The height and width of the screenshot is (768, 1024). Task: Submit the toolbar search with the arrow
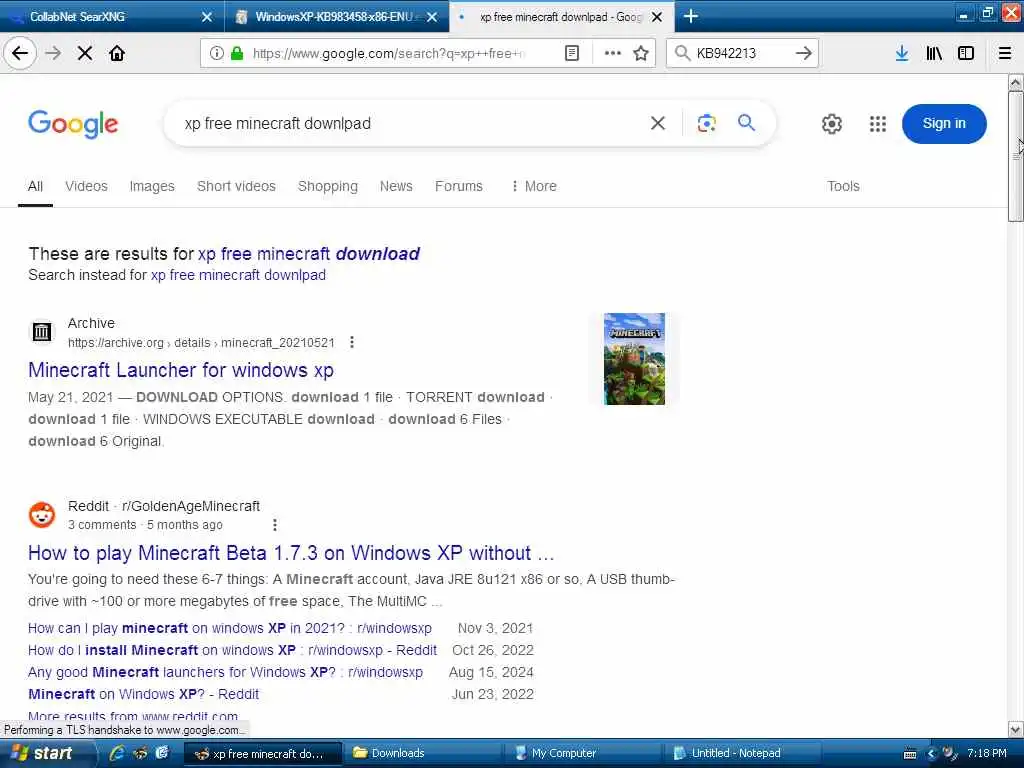pos(804,53)
